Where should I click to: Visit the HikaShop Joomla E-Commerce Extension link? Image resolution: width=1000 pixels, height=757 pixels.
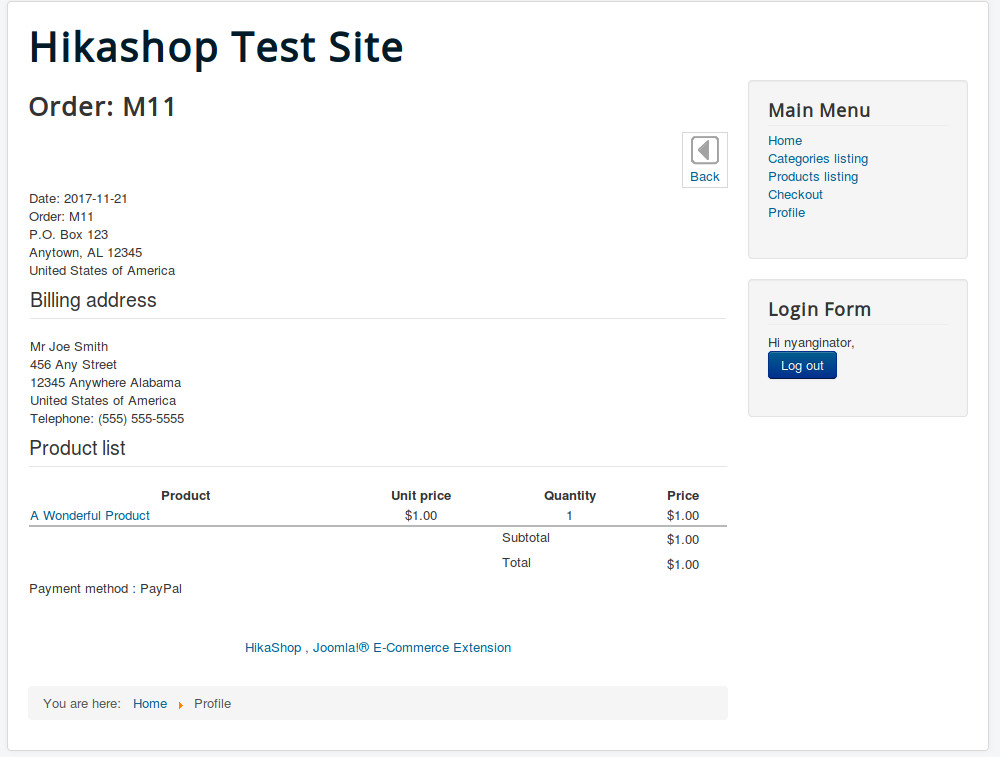tap(378, 648)
